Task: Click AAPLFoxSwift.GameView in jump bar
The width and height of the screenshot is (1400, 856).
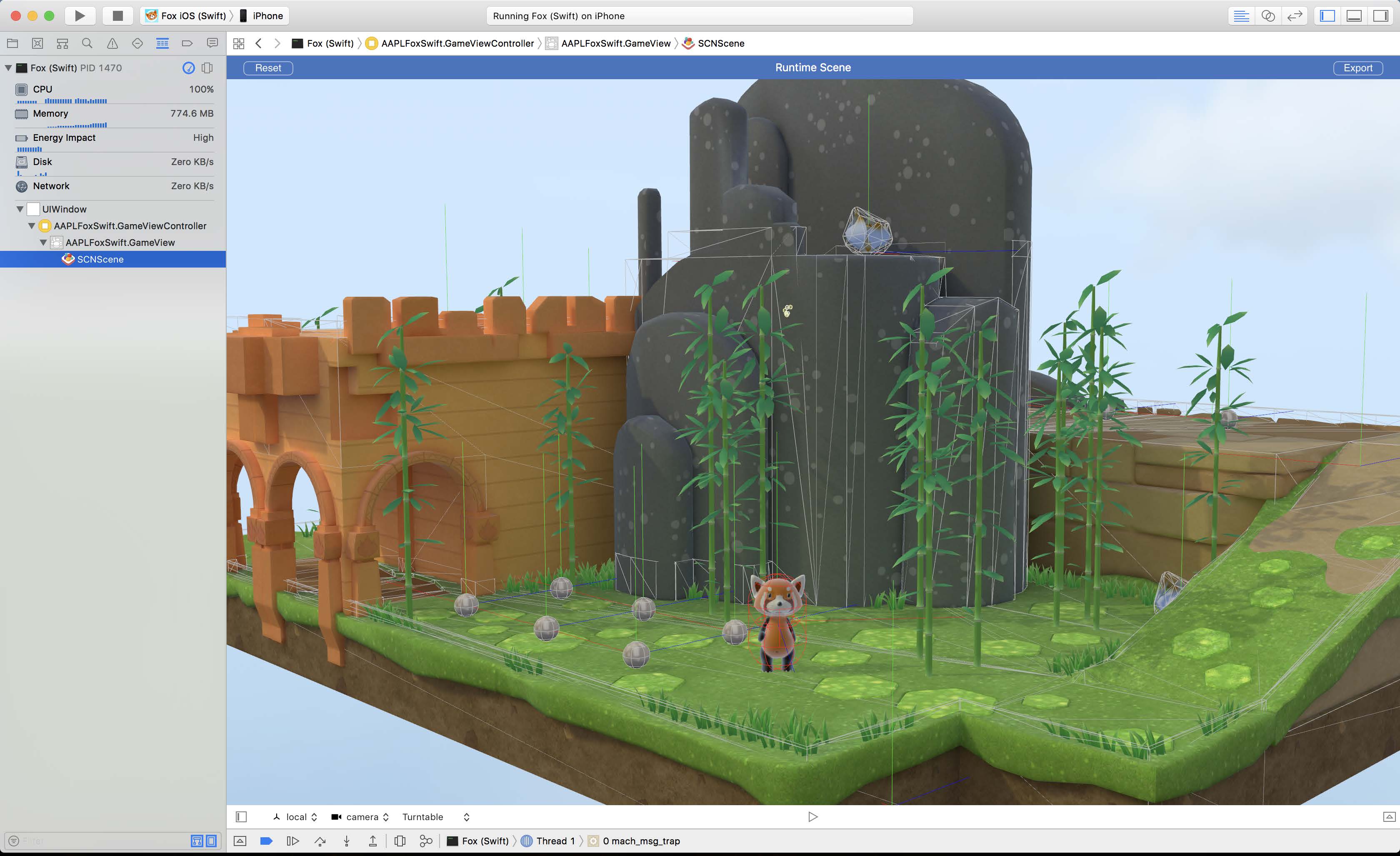Action: pyautogui.click(x=608, y=43)
